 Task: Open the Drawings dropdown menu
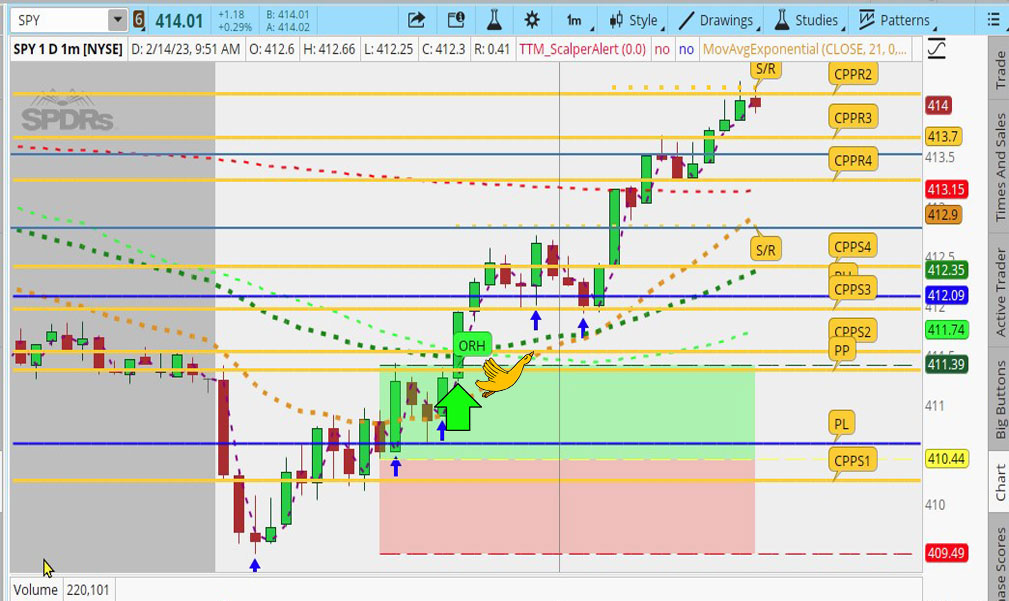(x=717, y=21)
